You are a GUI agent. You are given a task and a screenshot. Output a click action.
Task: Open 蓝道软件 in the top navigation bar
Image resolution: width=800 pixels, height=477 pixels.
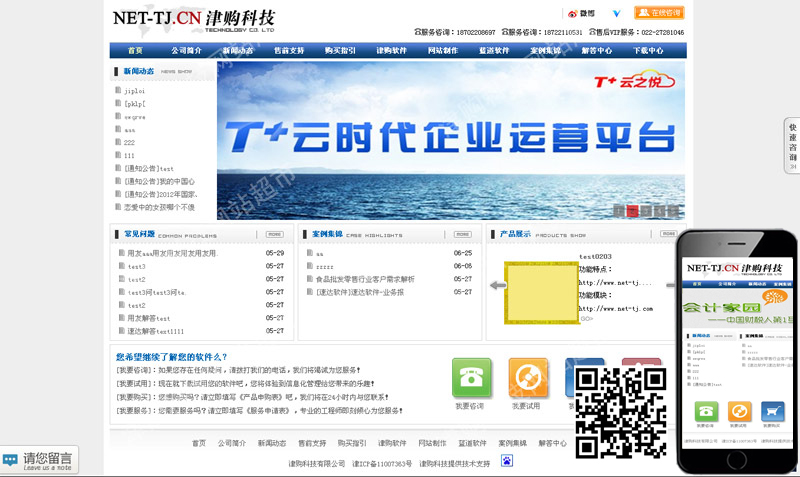pos(494,51)
